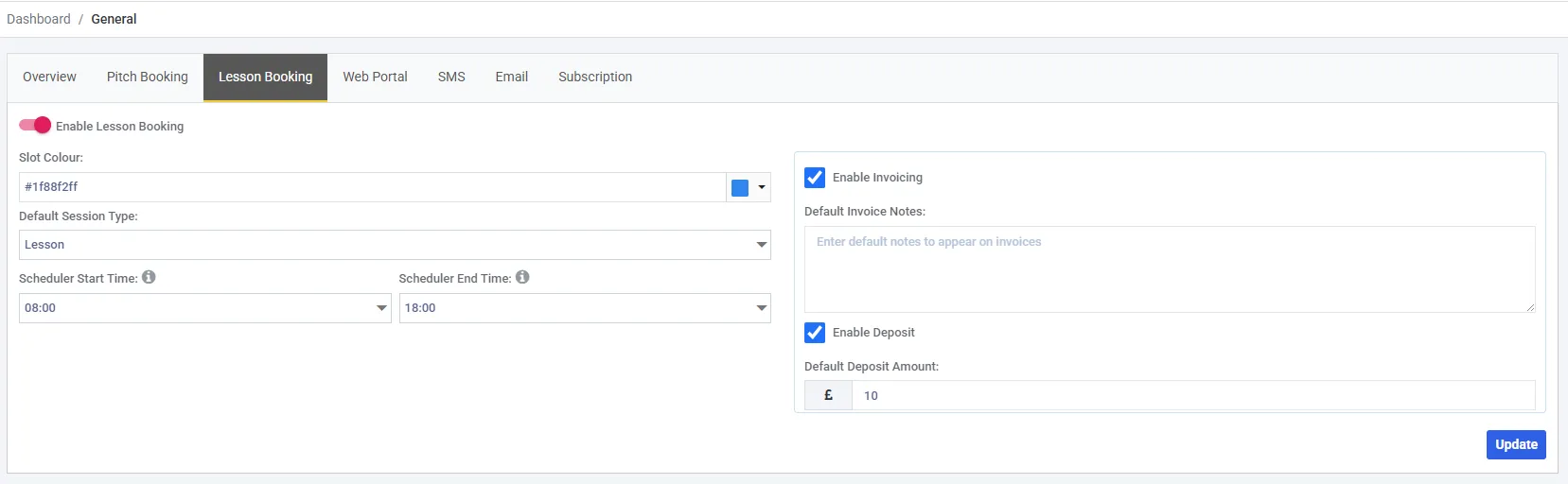The width and height of the screenshot is (1568, 484).
Task: Select the Lesson Booking tab
Action: (x=265, y=77)
